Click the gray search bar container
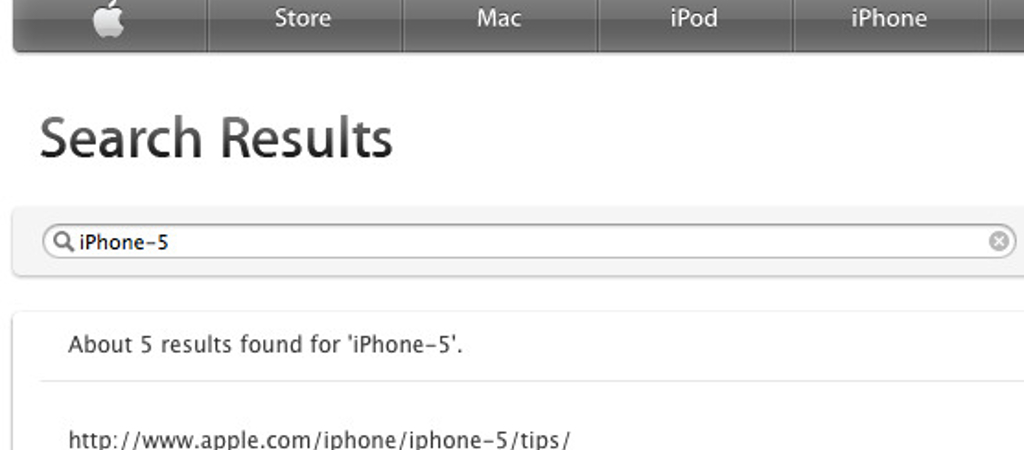 click(x=519, y=242)
